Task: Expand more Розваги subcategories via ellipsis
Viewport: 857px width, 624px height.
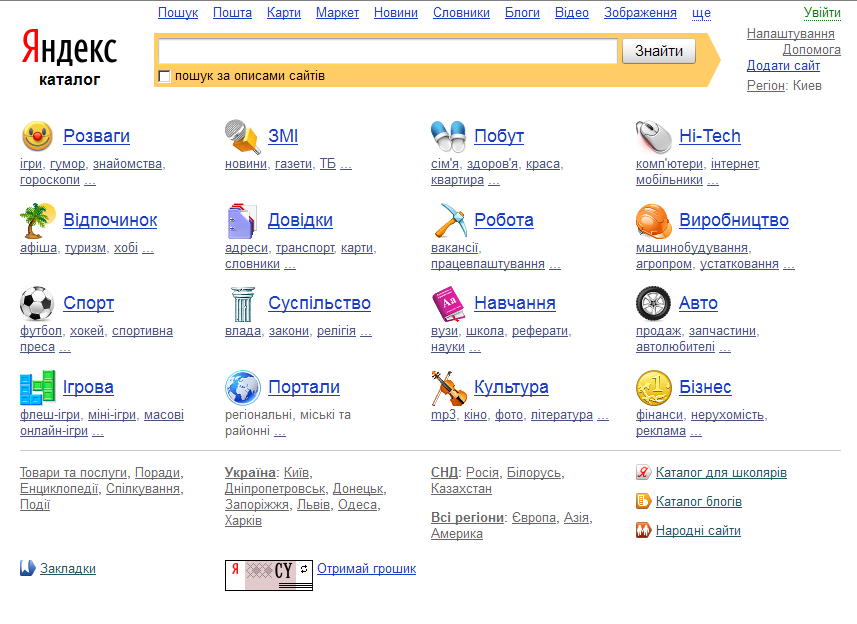Action: click(x=90, y=180)
